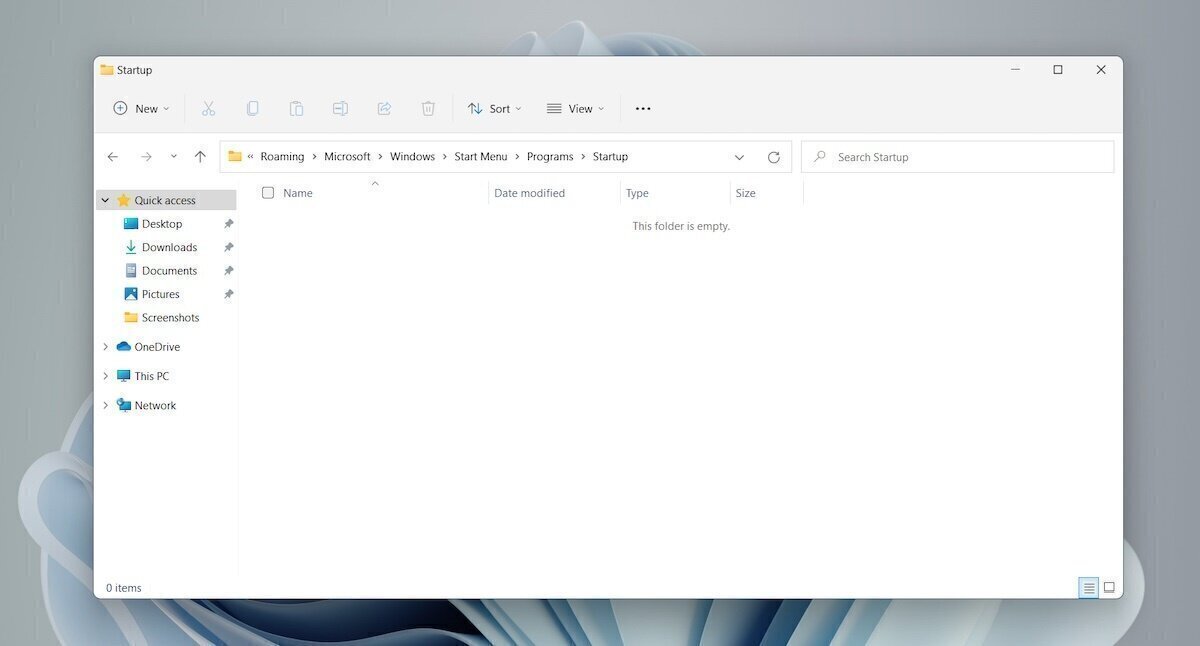Screen dimensions: 1200x646
Task: Switch to large icons view in status bar
Action: (1109, 588)
